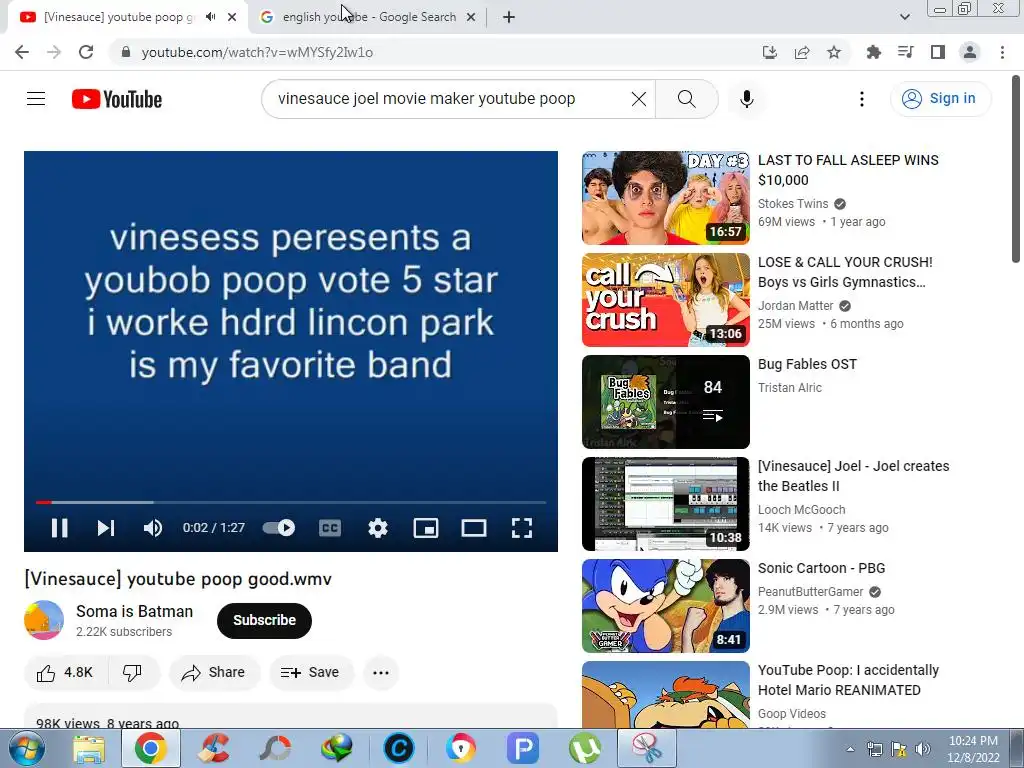Share this page icon in address bar

point(802,52)
